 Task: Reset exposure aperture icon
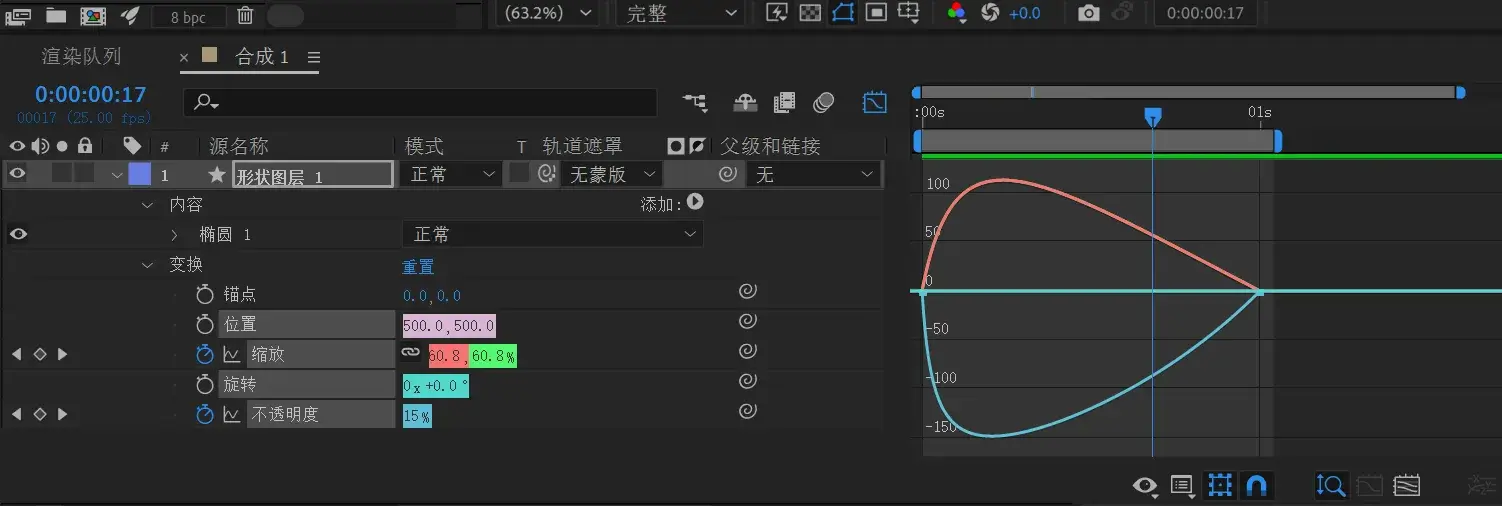990,13
